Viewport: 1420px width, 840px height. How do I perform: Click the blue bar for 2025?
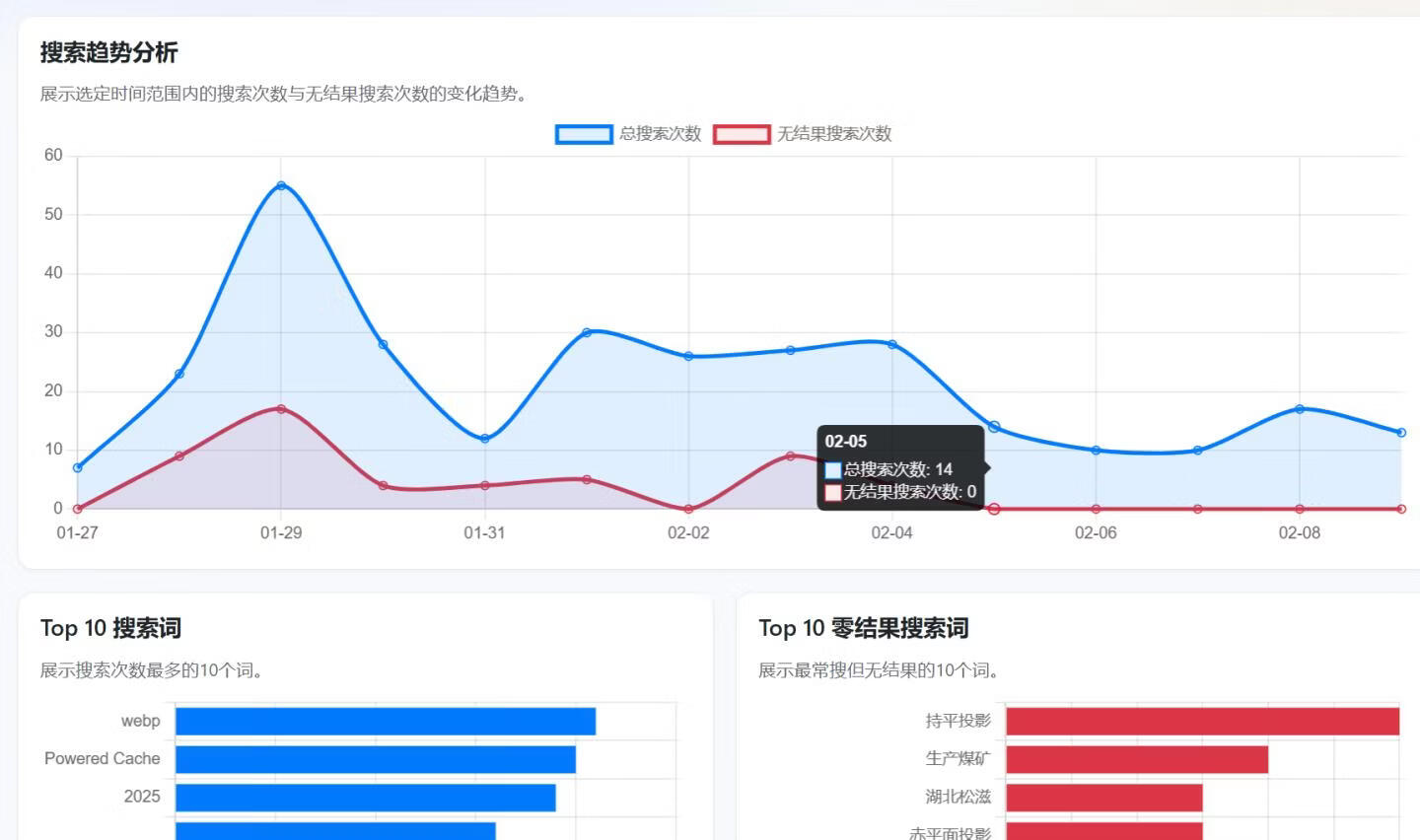[x=365, y=796]
